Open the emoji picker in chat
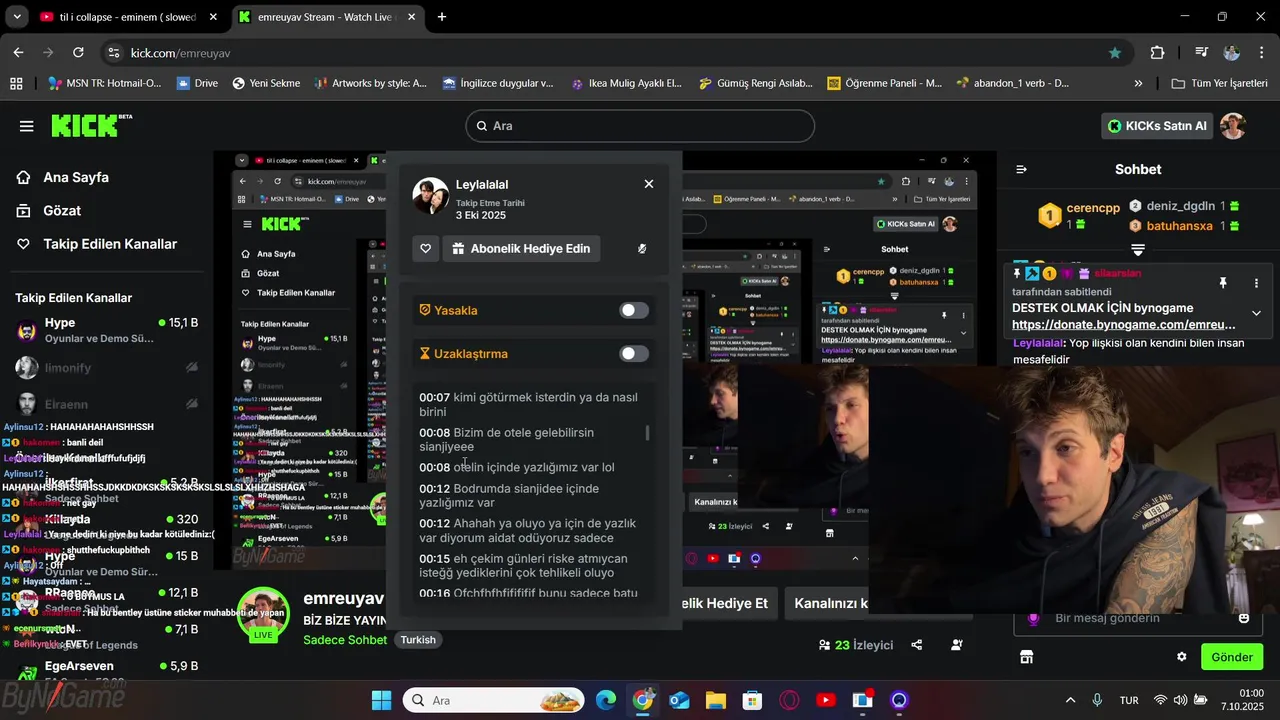 coord(1244,618)
